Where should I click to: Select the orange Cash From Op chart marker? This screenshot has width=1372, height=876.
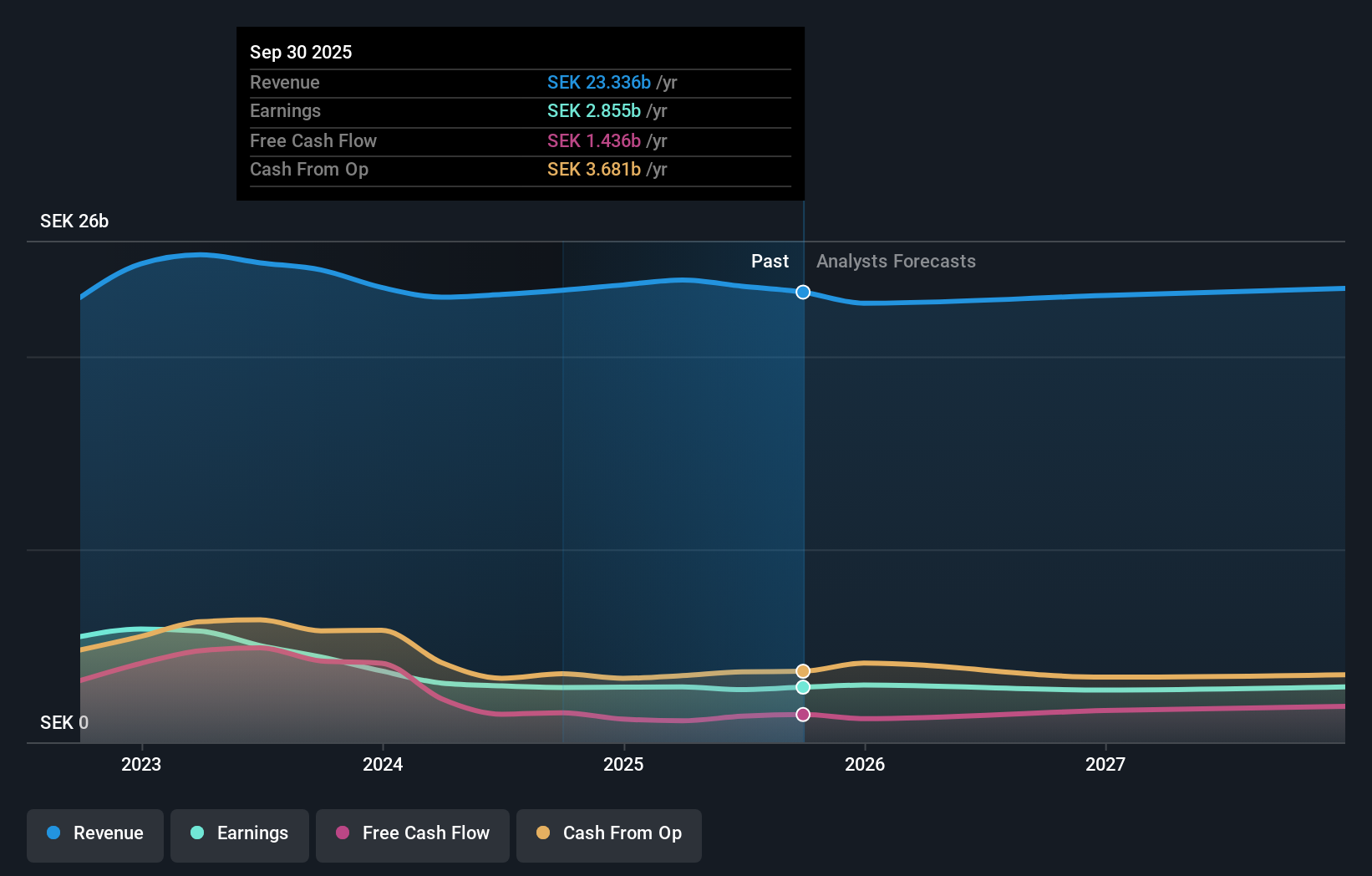tap(802, 670)
